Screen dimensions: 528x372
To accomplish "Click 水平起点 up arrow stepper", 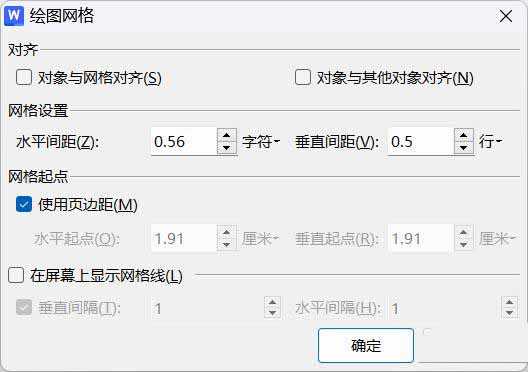I will point(227,233).
